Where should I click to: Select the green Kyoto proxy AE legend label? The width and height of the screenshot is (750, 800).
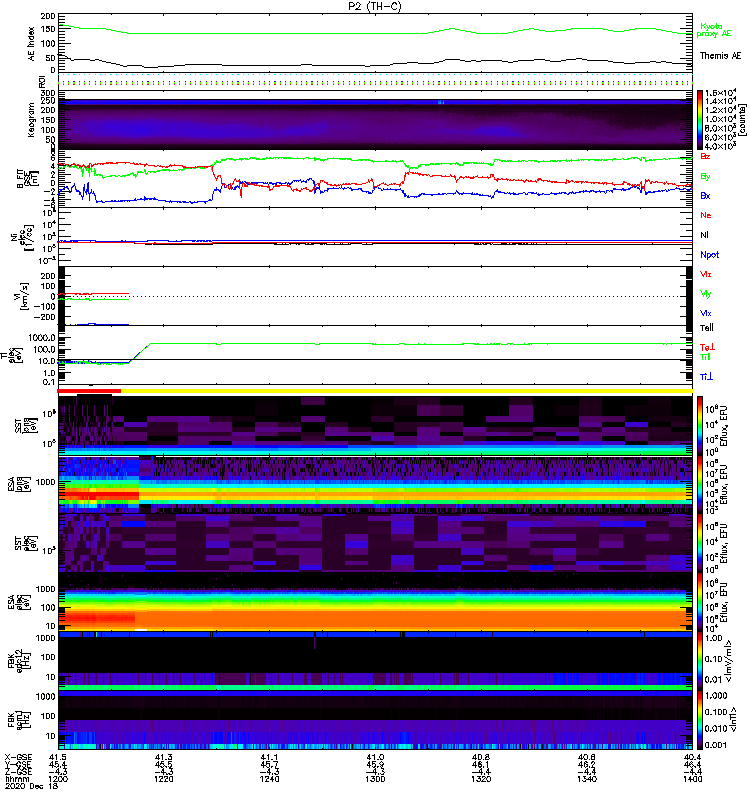(714, 29)
